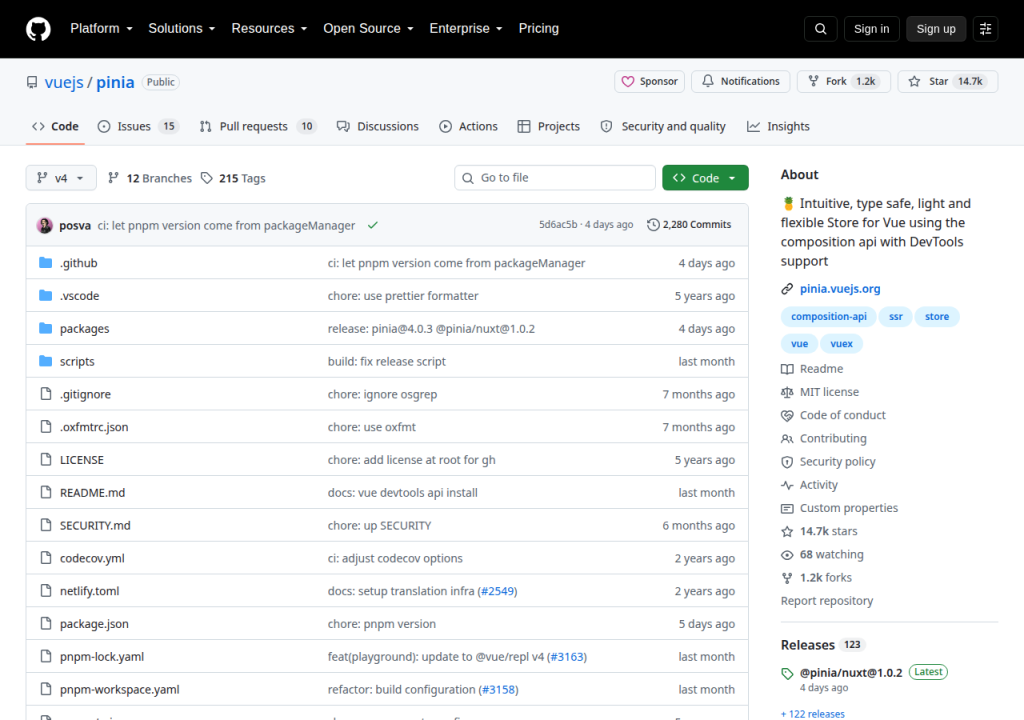Screen dimensions: 1024x720
Task: Open the pinia.vuejs.org website link
Action: pos(840,289)
